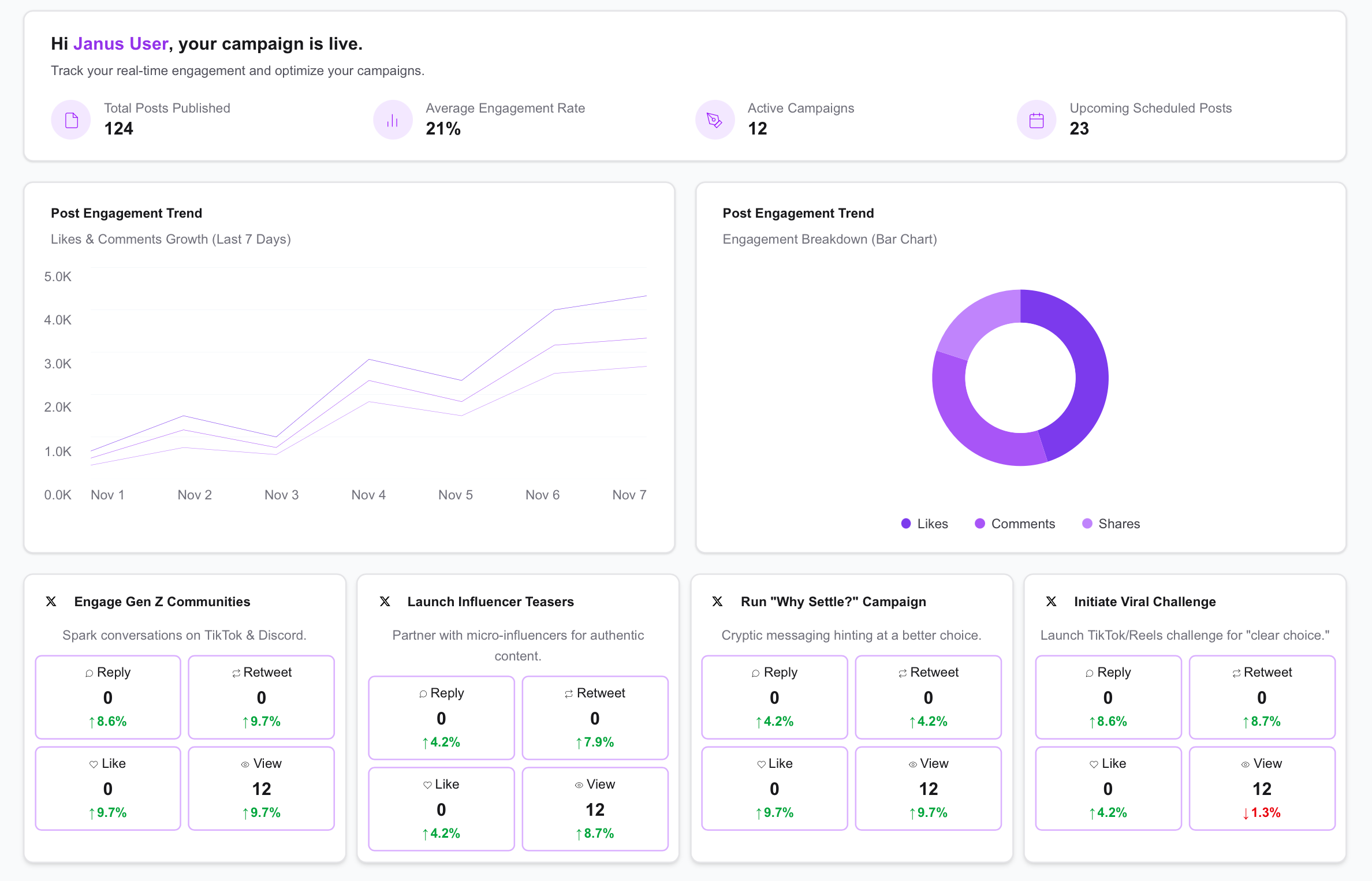Click the Retweet stat box in Launch Influencer Teasers
The height and width of the screenshot is (881, 1372).
pyautogui.click(x=595, y=718)
